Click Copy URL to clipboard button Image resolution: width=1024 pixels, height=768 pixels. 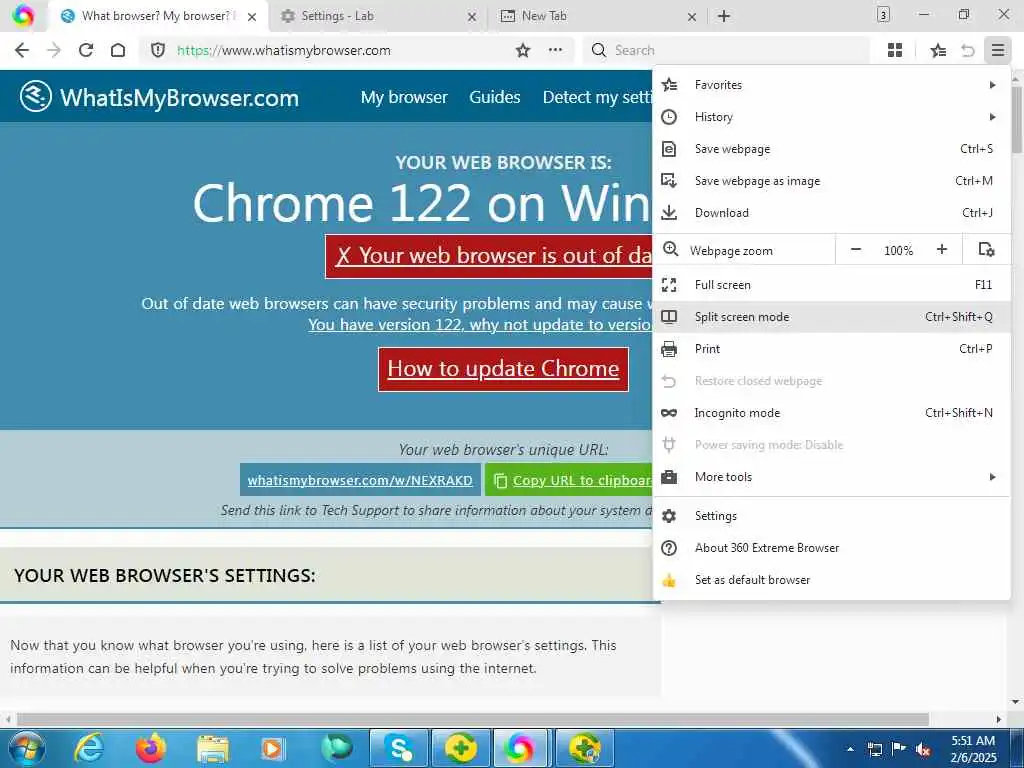pyautogui.click(x=569, y=480)
